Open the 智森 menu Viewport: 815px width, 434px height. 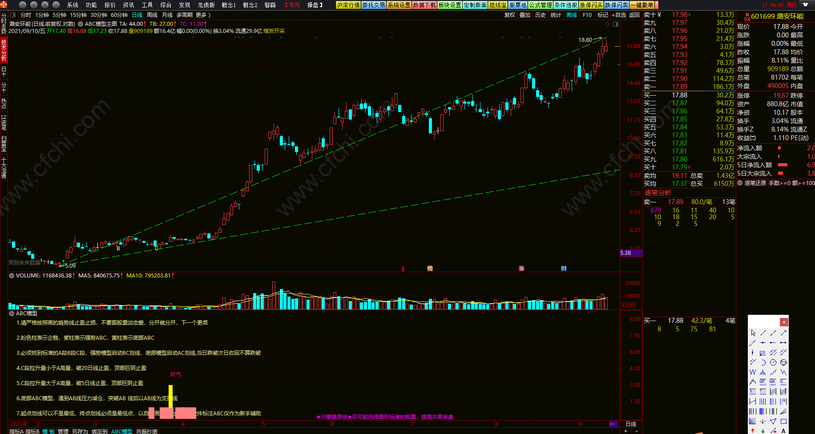point(270,5)
